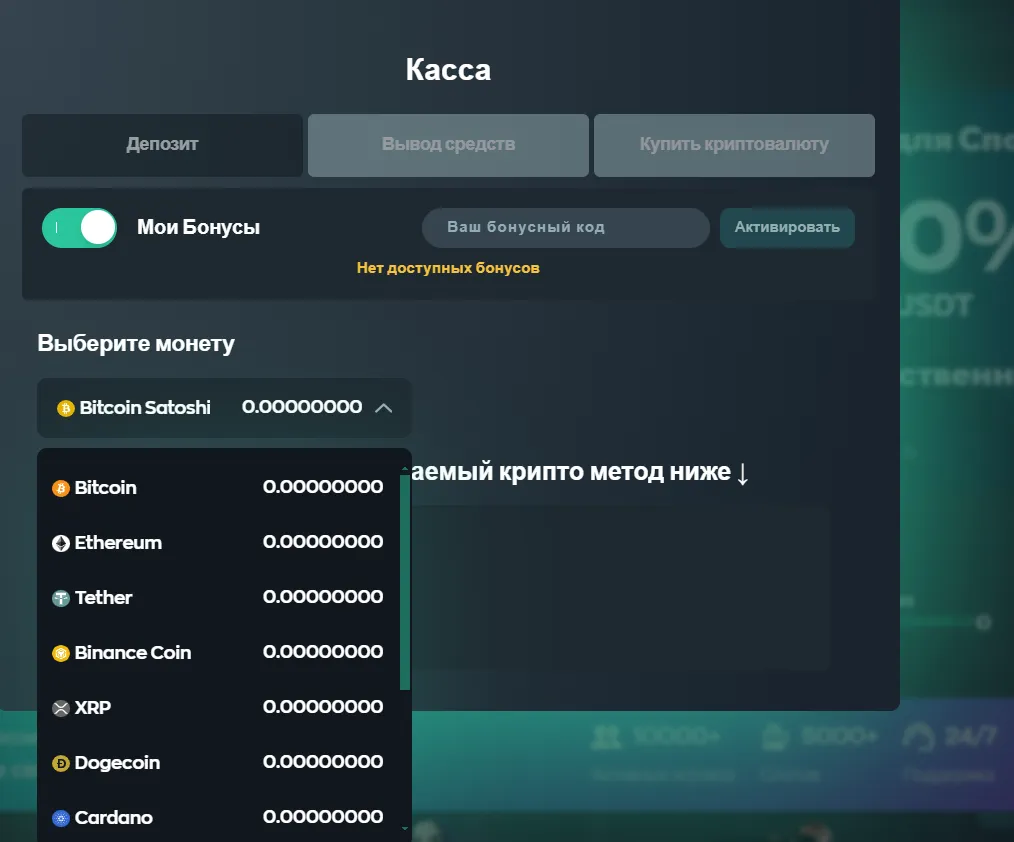Click the orange Bitcoin icon
Screen dimensions: 1014x842
[61, 488]
